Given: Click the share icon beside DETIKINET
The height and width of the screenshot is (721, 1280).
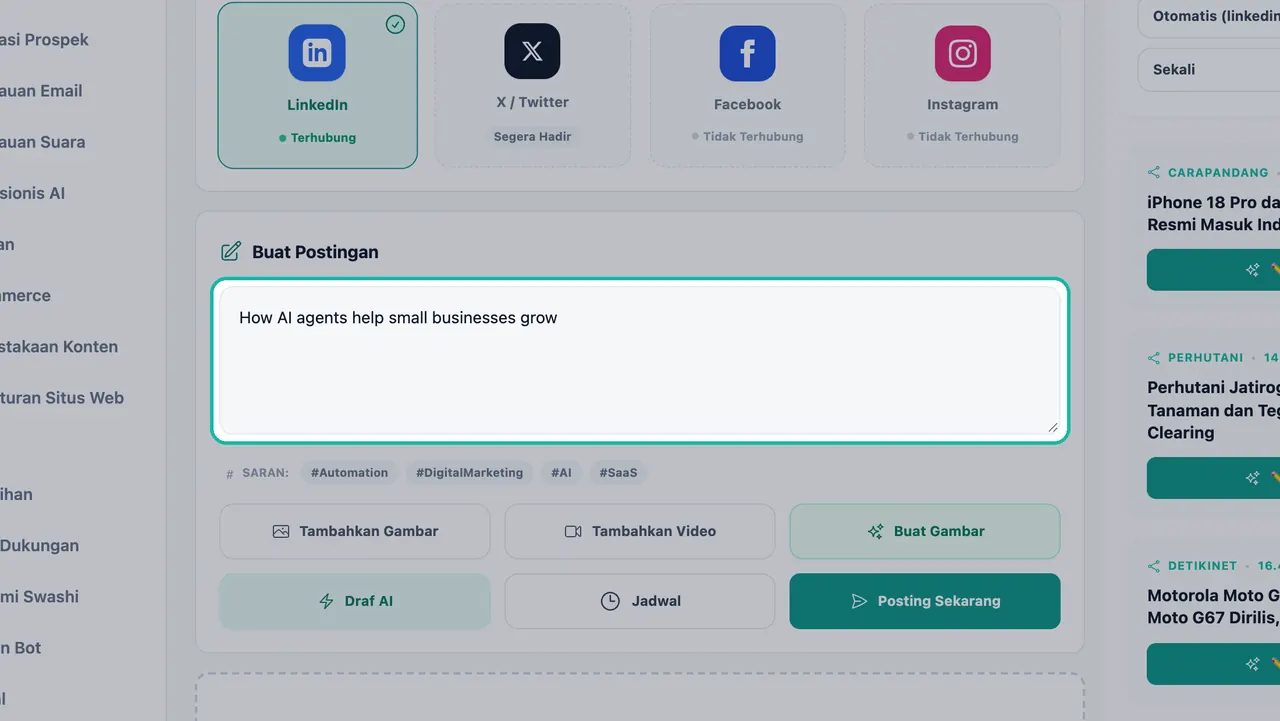Looking at the screenshot, I should pyautogui.click(x=1154, y=565).
